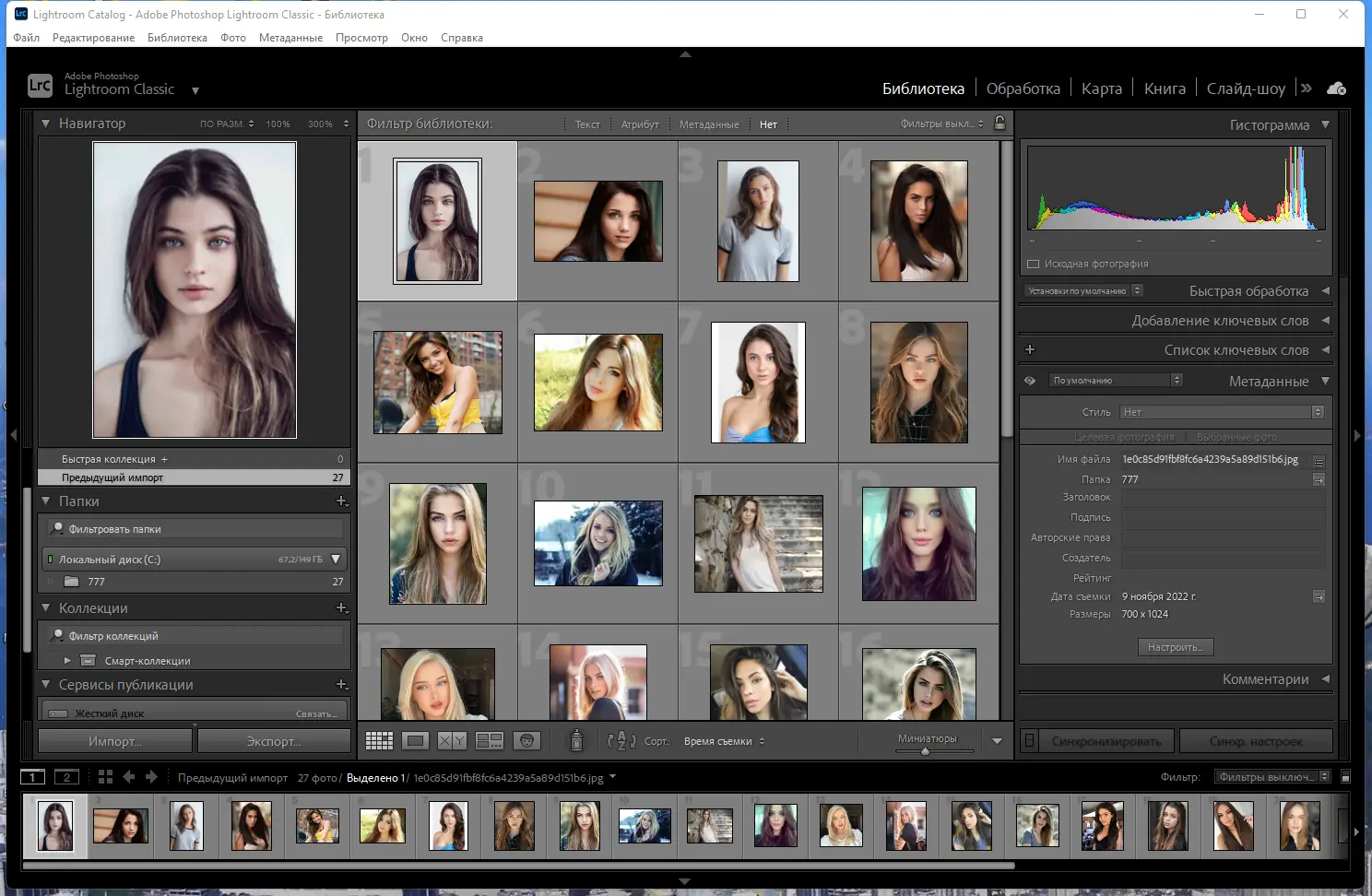Click the library filter lock icon
The width and height of the screenshot is (1372, 896).
pyautogui.click(x=999, y=124)
